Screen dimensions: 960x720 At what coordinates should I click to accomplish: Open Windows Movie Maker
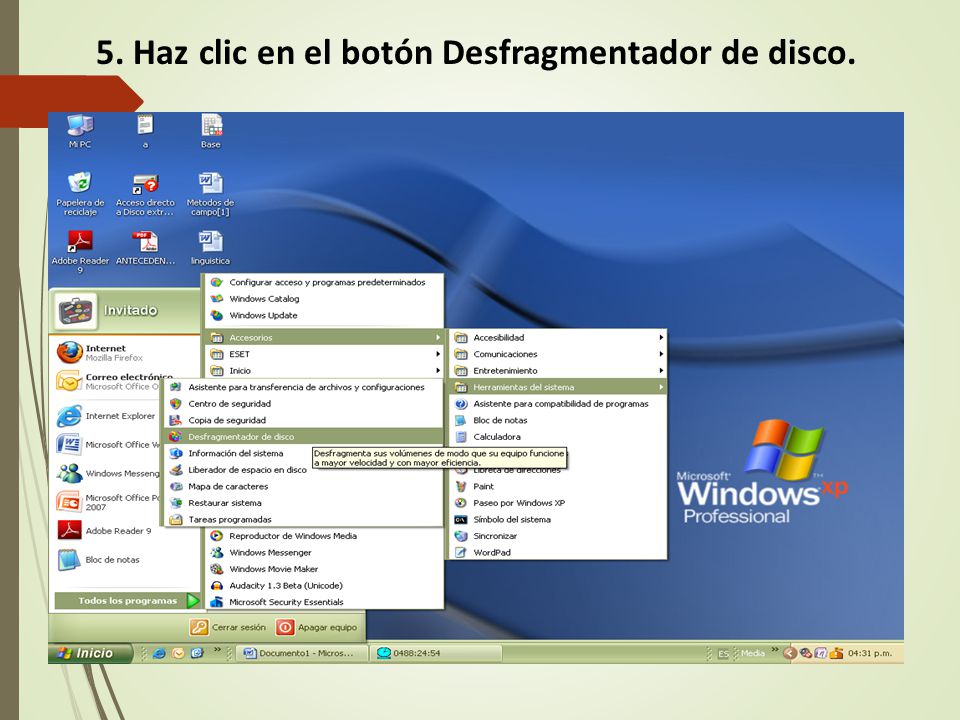tap(324, 569)
